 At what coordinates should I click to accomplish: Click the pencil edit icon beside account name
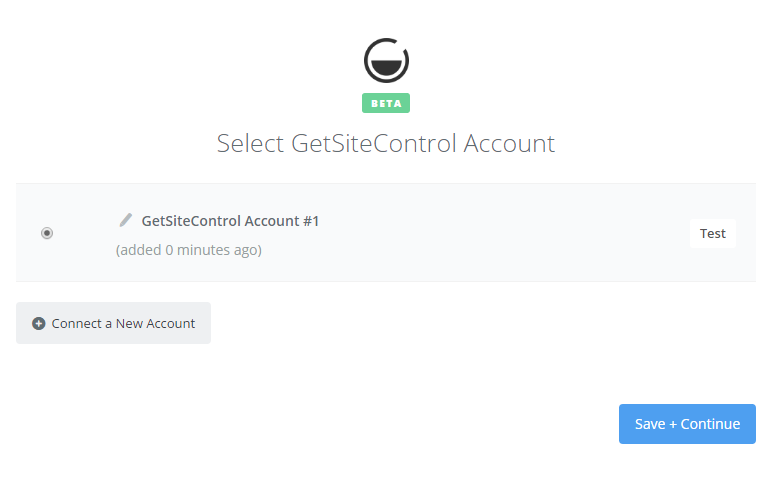[126, 220]
